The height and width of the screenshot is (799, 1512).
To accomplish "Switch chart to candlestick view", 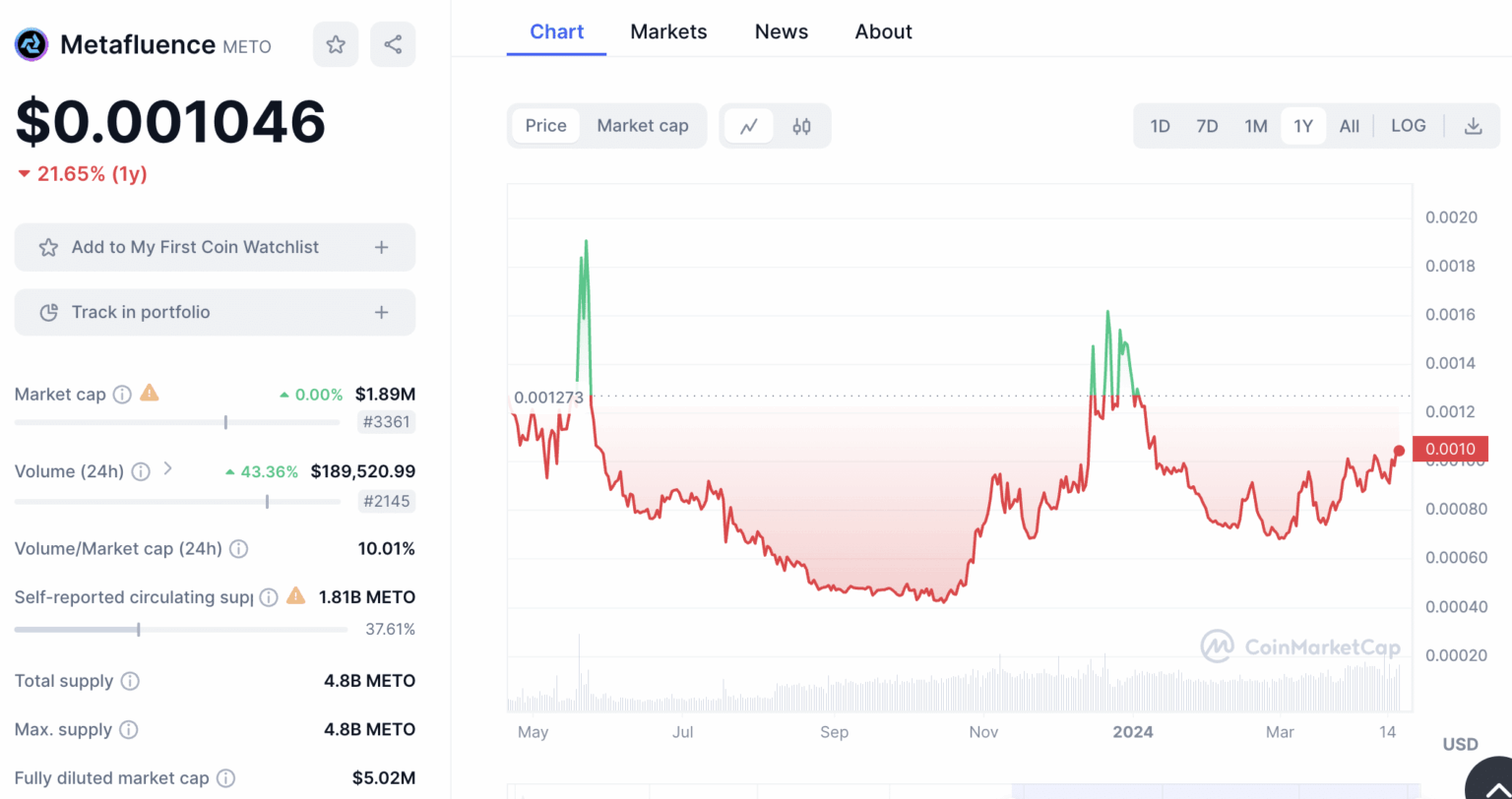I will pyautogui.click(x=800, y=126).
